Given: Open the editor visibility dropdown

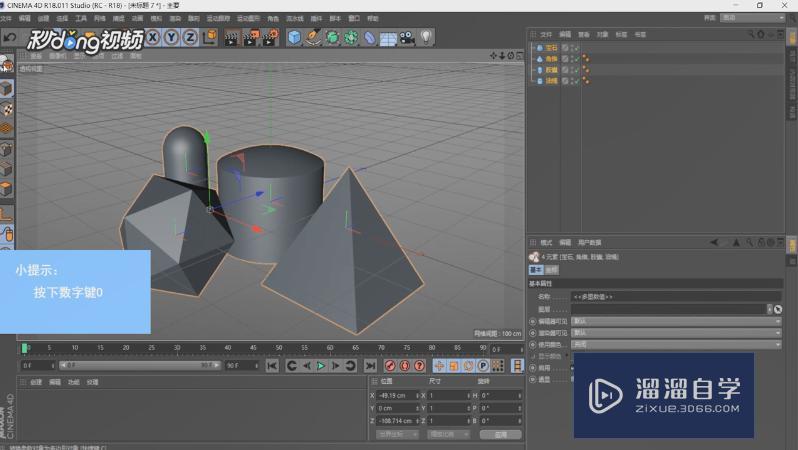Looking at the screenshot, I should click(x=676, y=321).
